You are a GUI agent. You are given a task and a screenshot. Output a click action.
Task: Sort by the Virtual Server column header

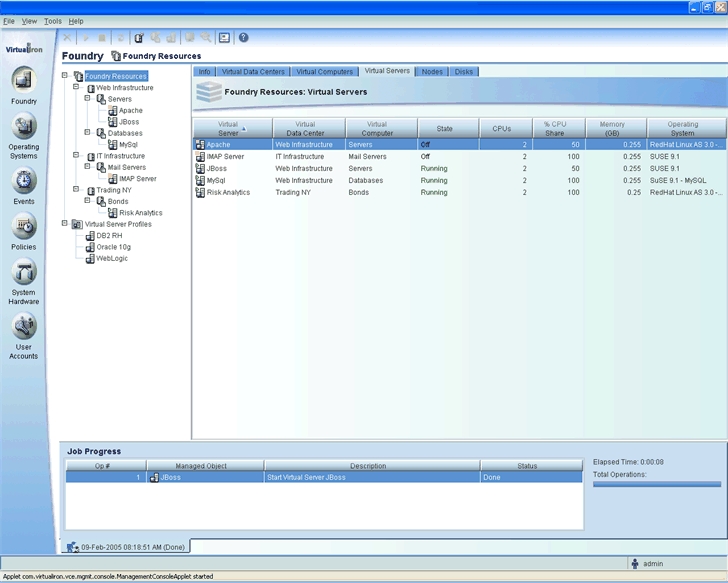(x=231, y=128)
